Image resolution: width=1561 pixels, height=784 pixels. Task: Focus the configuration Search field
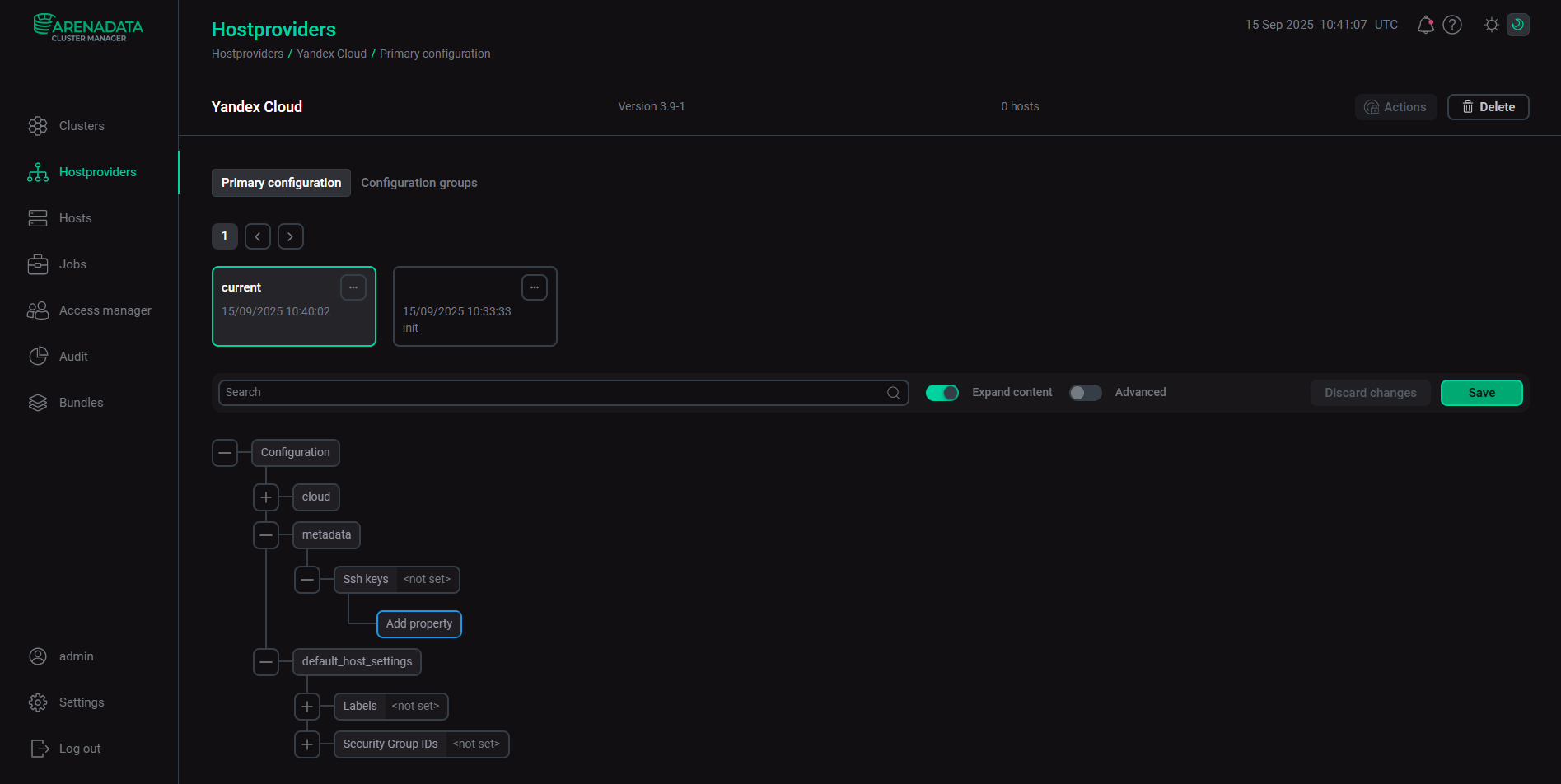(x=552, y=393)
